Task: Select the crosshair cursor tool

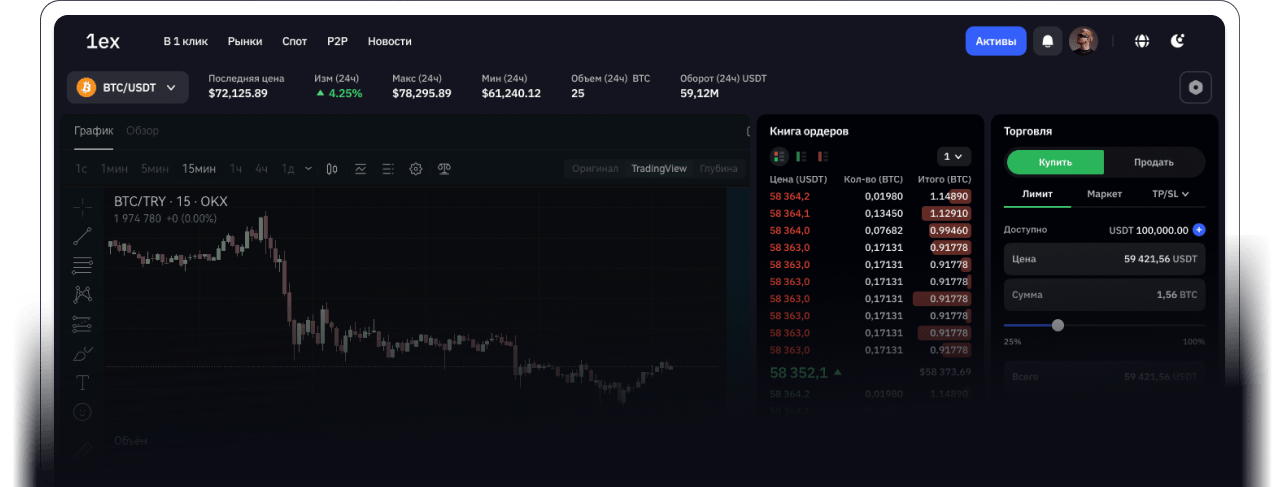Action: click(82, 207)
